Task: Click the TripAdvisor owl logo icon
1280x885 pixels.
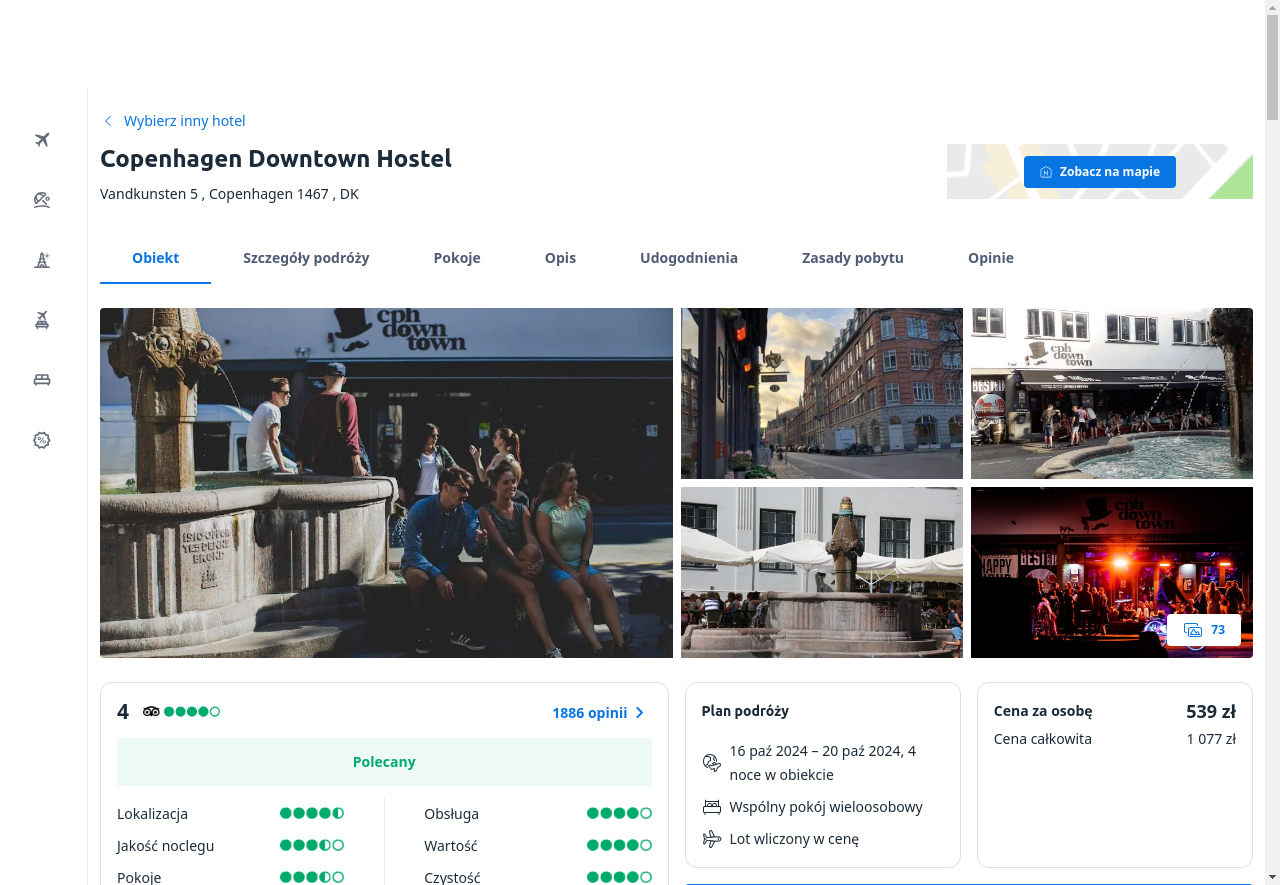Action: (151, 712)
